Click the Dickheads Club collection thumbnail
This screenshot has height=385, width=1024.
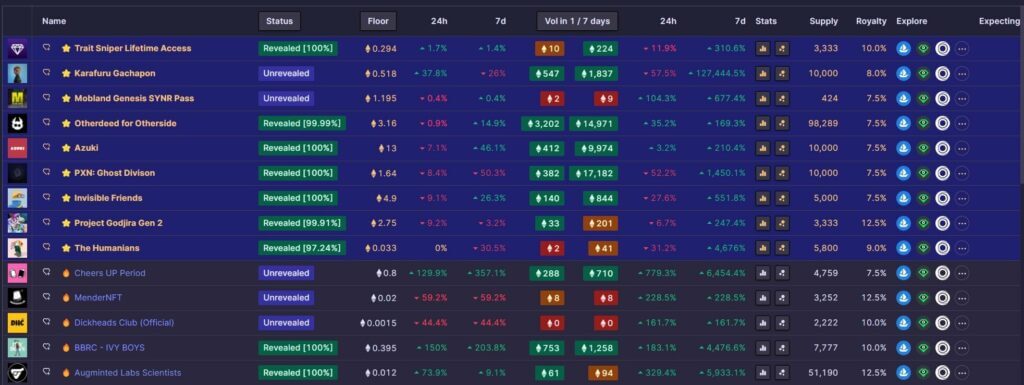[x=18, y=323]
